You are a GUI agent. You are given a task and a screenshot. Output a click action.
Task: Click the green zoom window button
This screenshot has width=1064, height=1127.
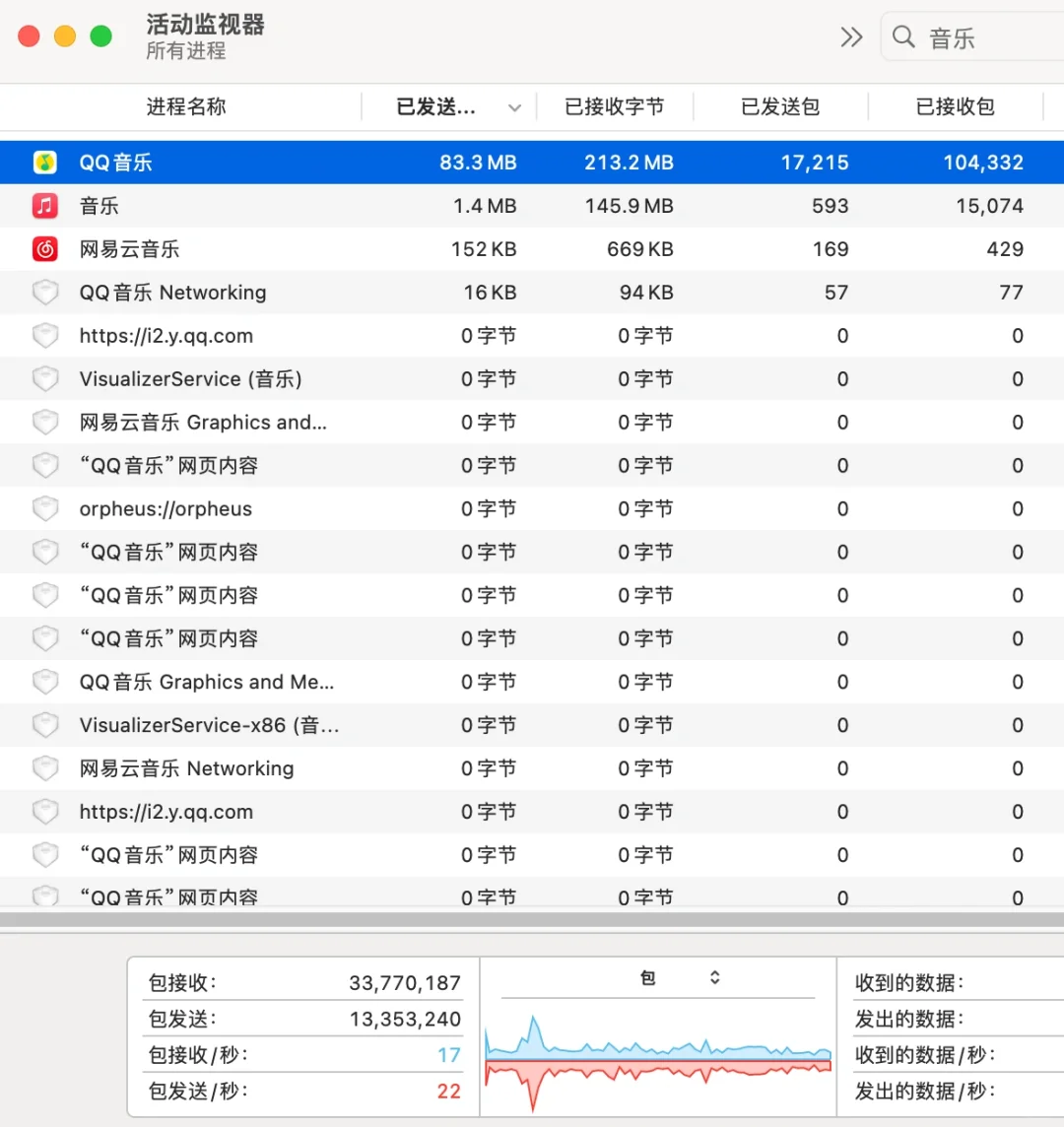(x=100, y=35)
